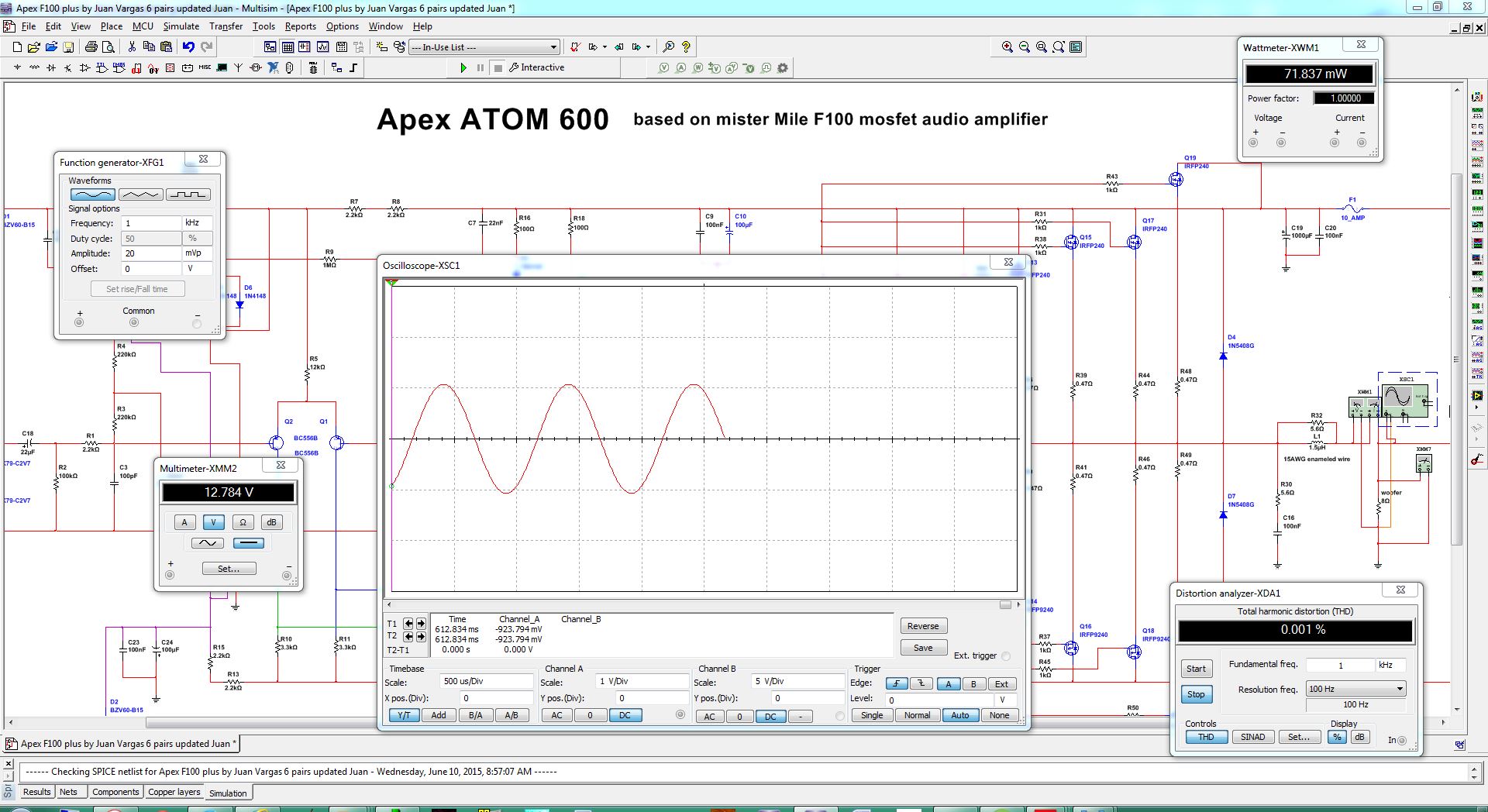Select multimeter ohm mode
The width and height of the screenshot is (1488, 812).
(243, 522)
